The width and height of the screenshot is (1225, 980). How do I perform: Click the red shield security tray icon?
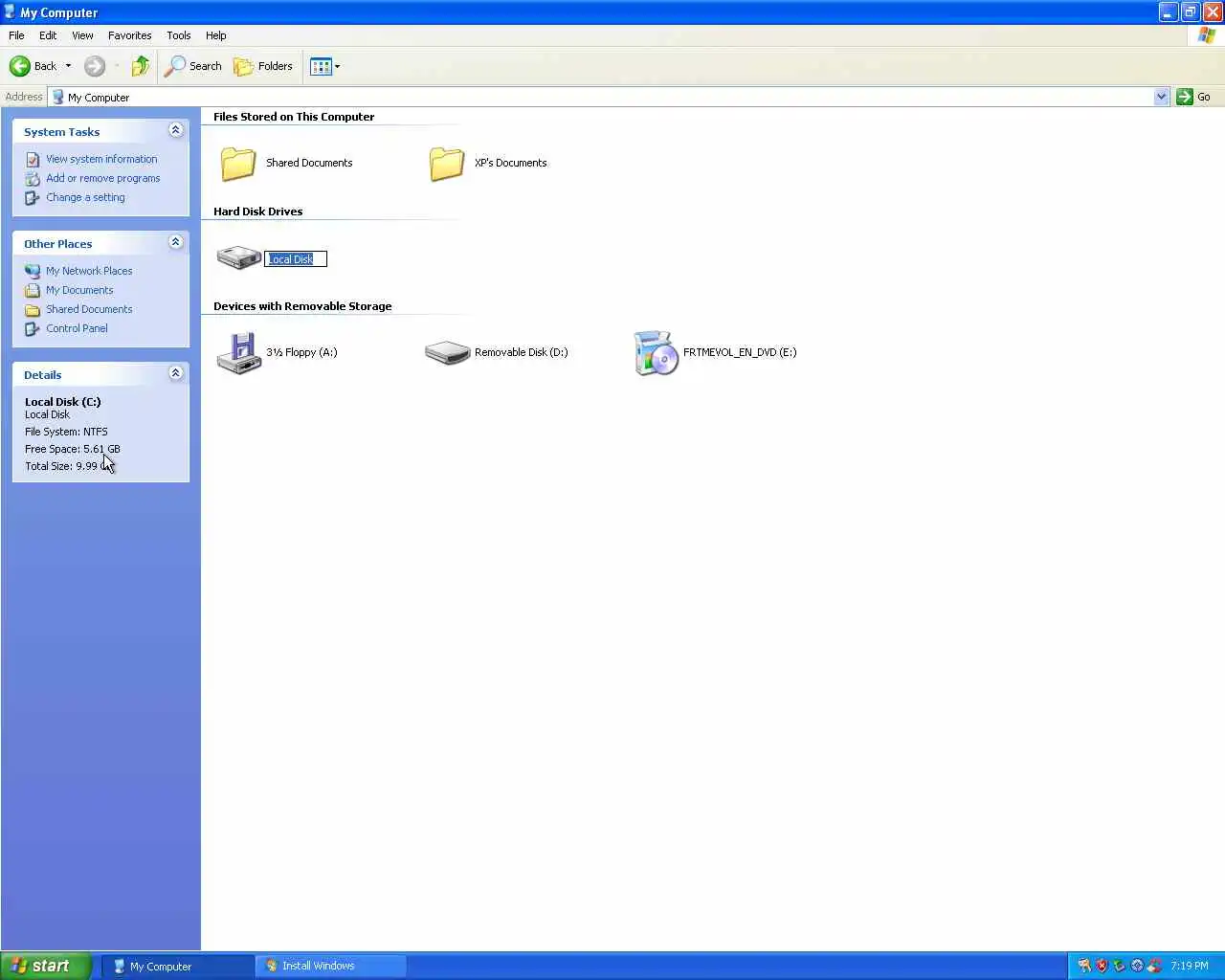(1102, 966)
